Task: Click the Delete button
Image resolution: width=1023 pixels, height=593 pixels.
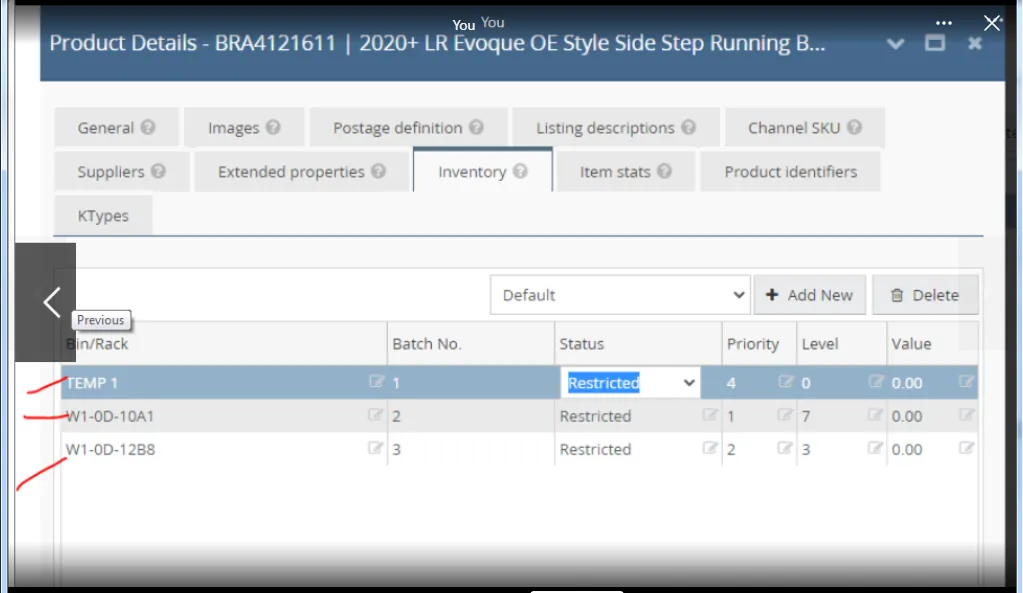Action: (x=925, y=295)
